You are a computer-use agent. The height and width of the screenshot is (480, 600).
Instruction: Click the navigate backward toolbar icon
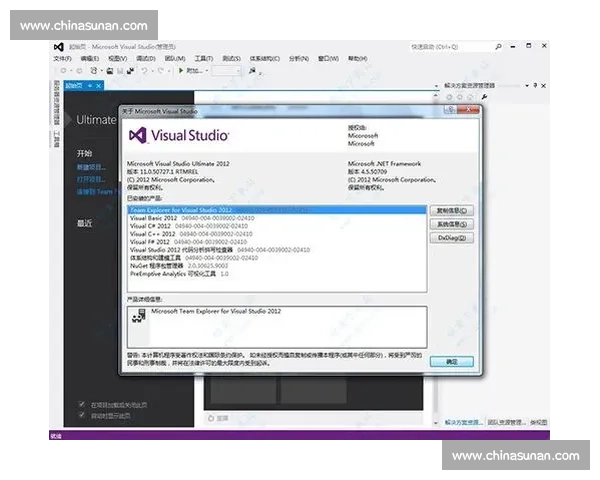tap(64, 71)
